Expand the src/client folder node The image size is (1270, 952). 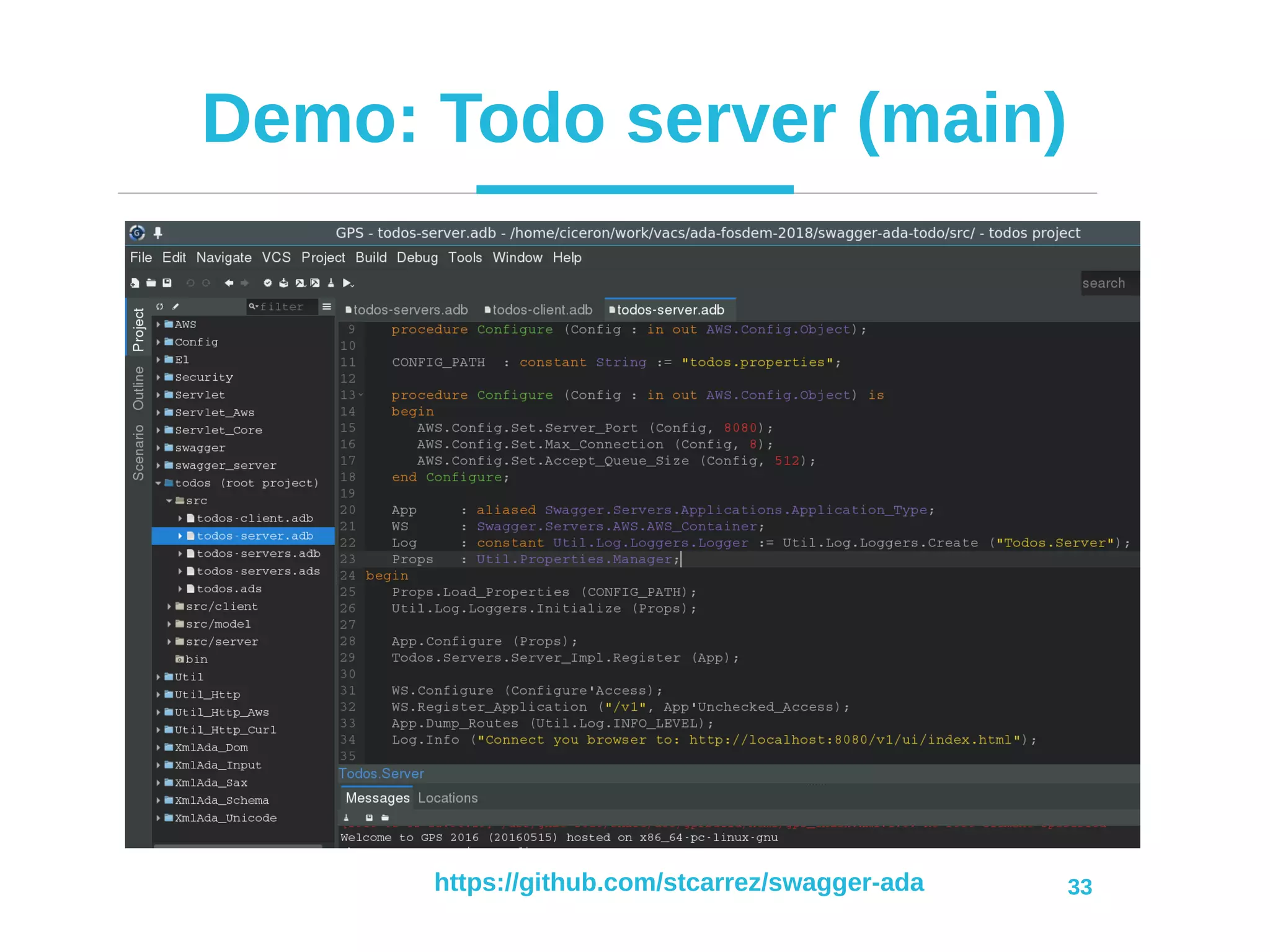(x=169, y=607)
